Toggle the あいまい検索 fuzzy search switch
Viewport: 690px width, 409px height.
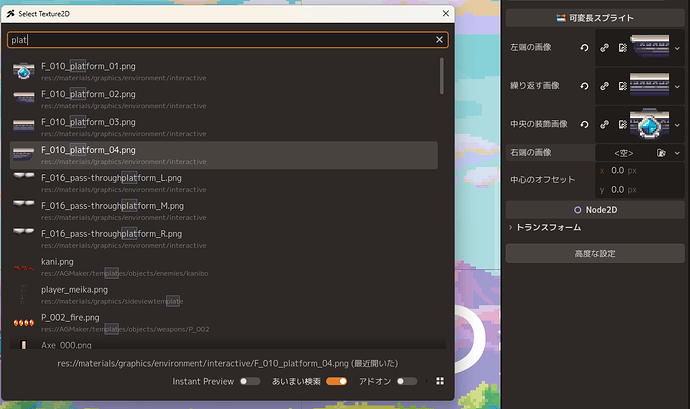tap(336, 381)
